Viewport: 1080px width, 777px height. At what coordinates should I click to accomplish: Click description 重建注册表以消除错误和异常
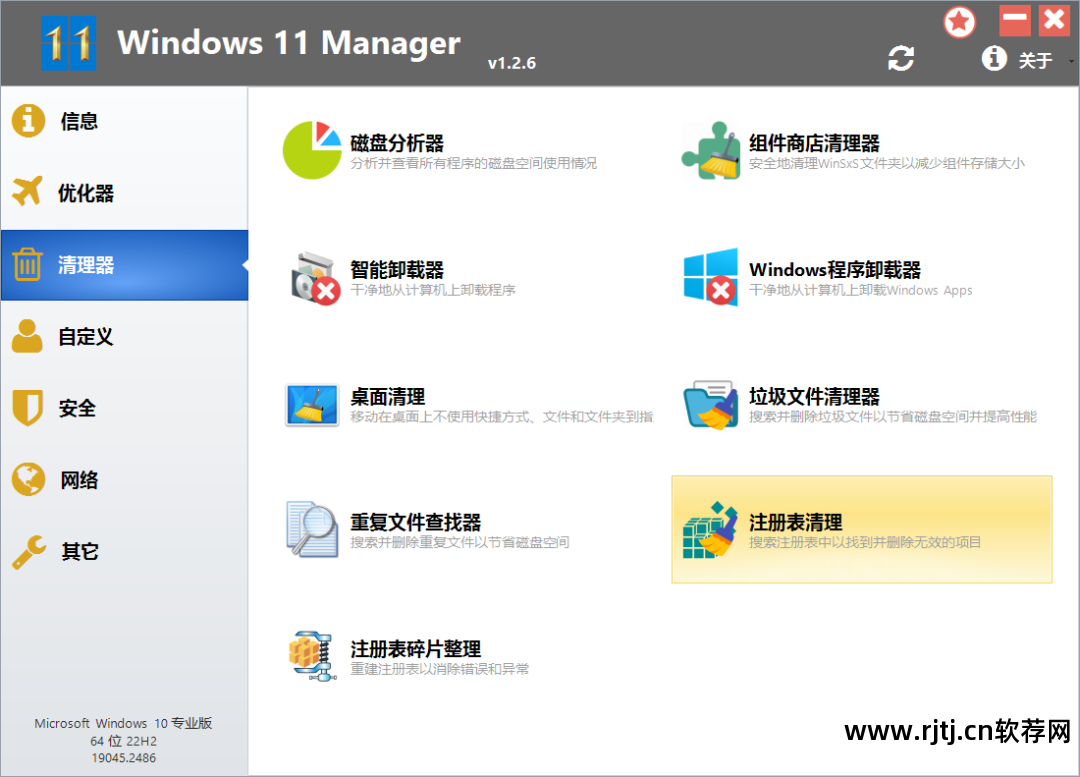click(440, 669)
